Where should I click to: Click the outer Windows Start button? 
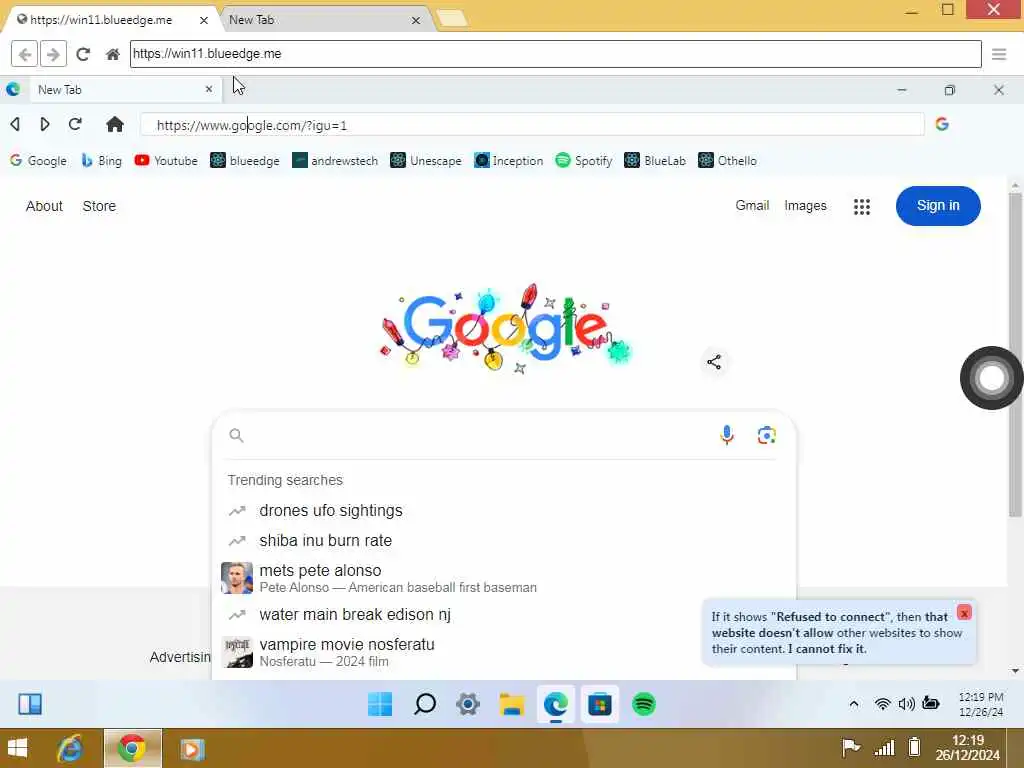[x=18, y=748]
